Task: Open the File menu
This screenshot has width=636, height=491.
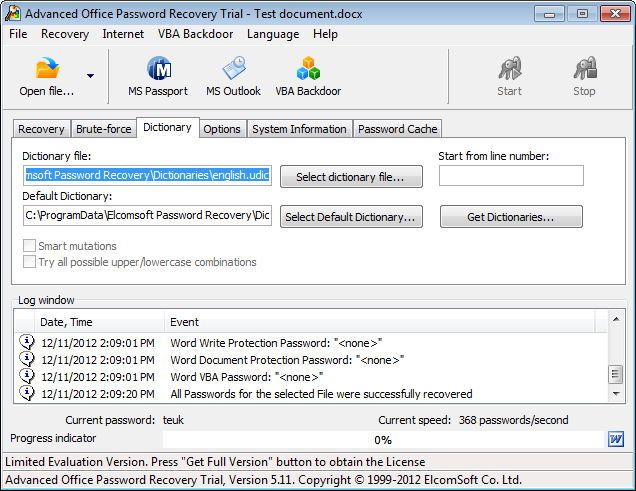Action: coord(18,34)
